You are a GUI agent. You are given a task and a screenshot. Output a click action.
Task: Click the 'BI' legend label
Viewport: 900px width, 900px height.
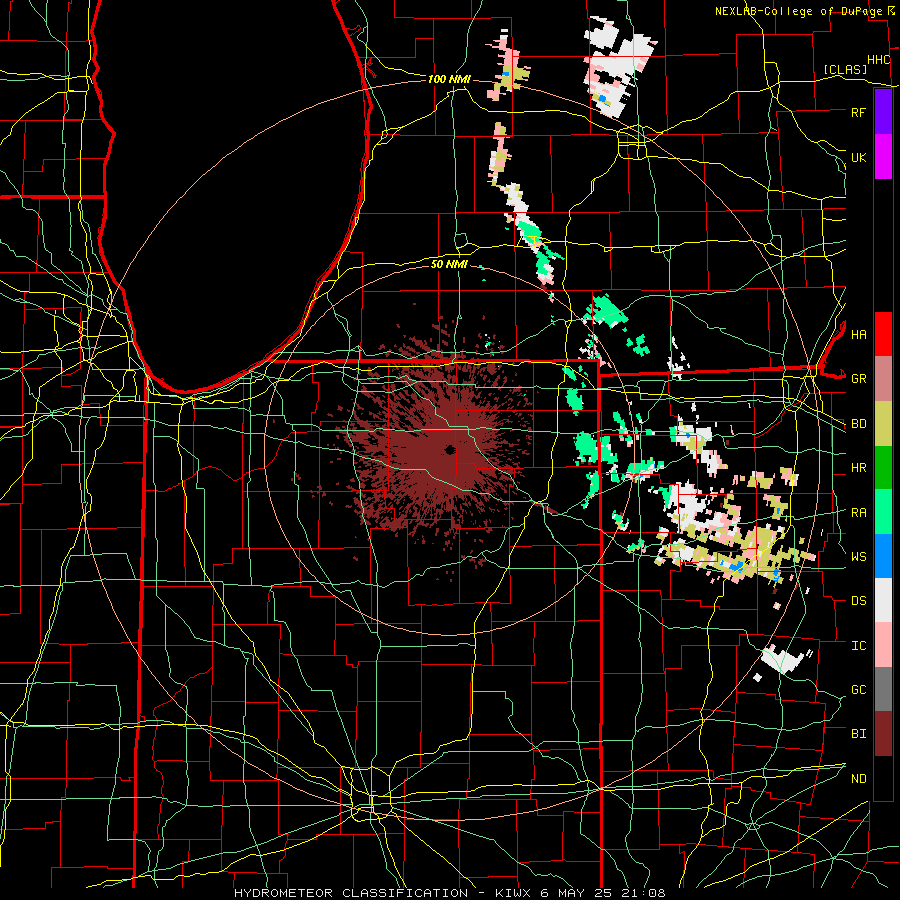tap(858, 734)
